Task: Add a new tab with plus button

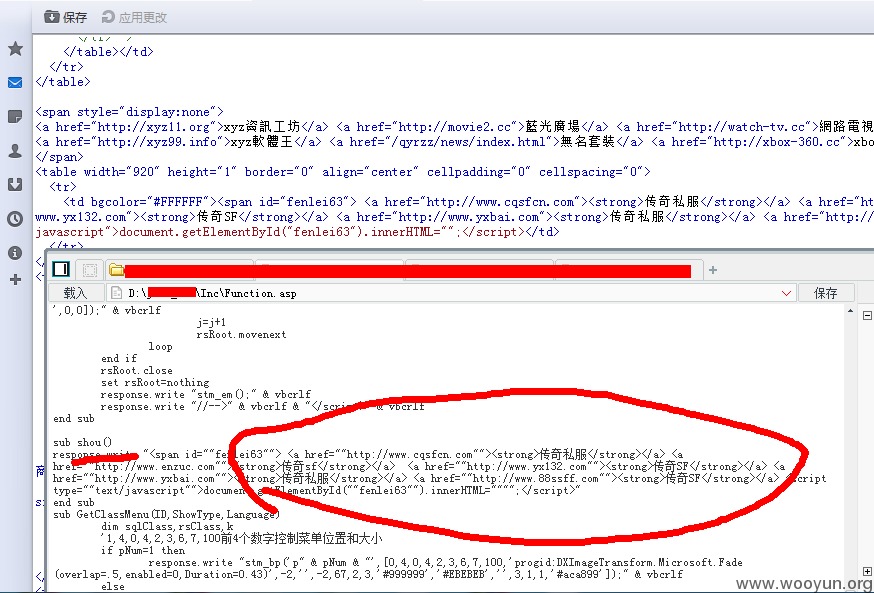Action: point(712,270)
